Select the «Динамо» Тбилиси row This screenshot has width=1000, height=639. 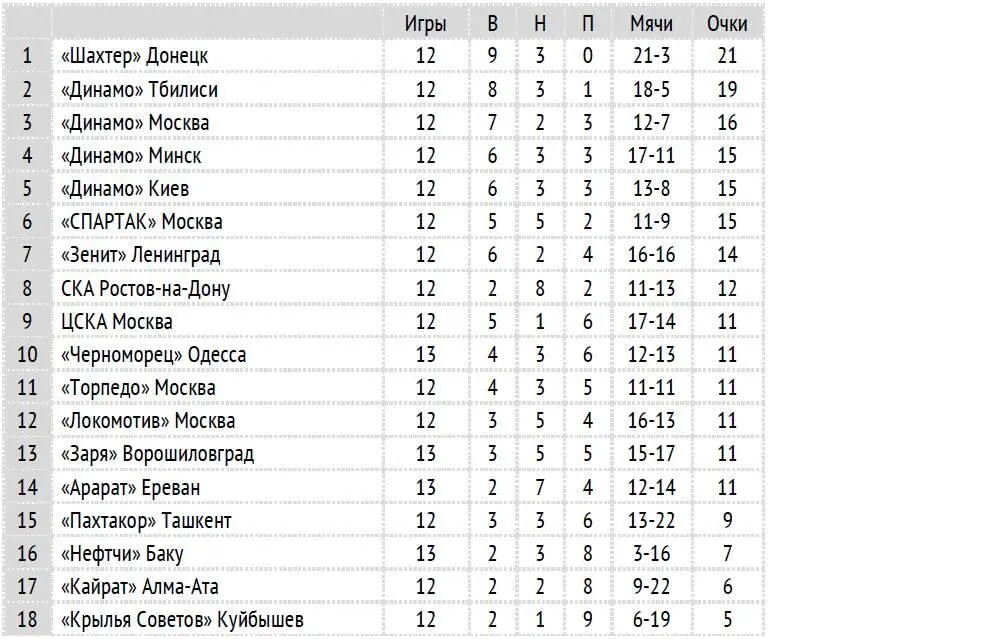pyautogui.click(x=383, y=89)
